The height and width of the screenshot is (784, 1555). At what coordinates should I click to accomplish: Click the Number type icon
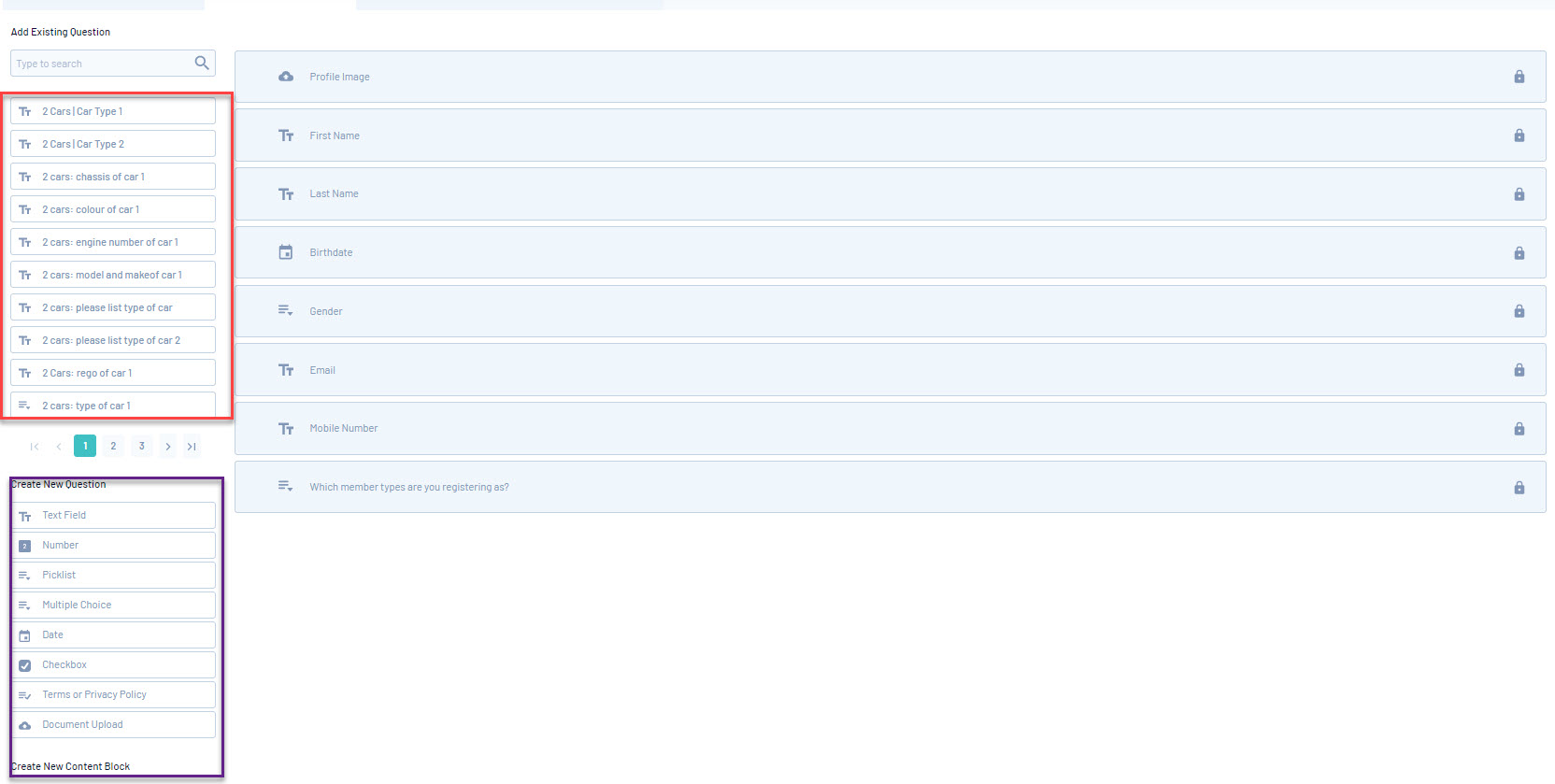click(25, 546)
